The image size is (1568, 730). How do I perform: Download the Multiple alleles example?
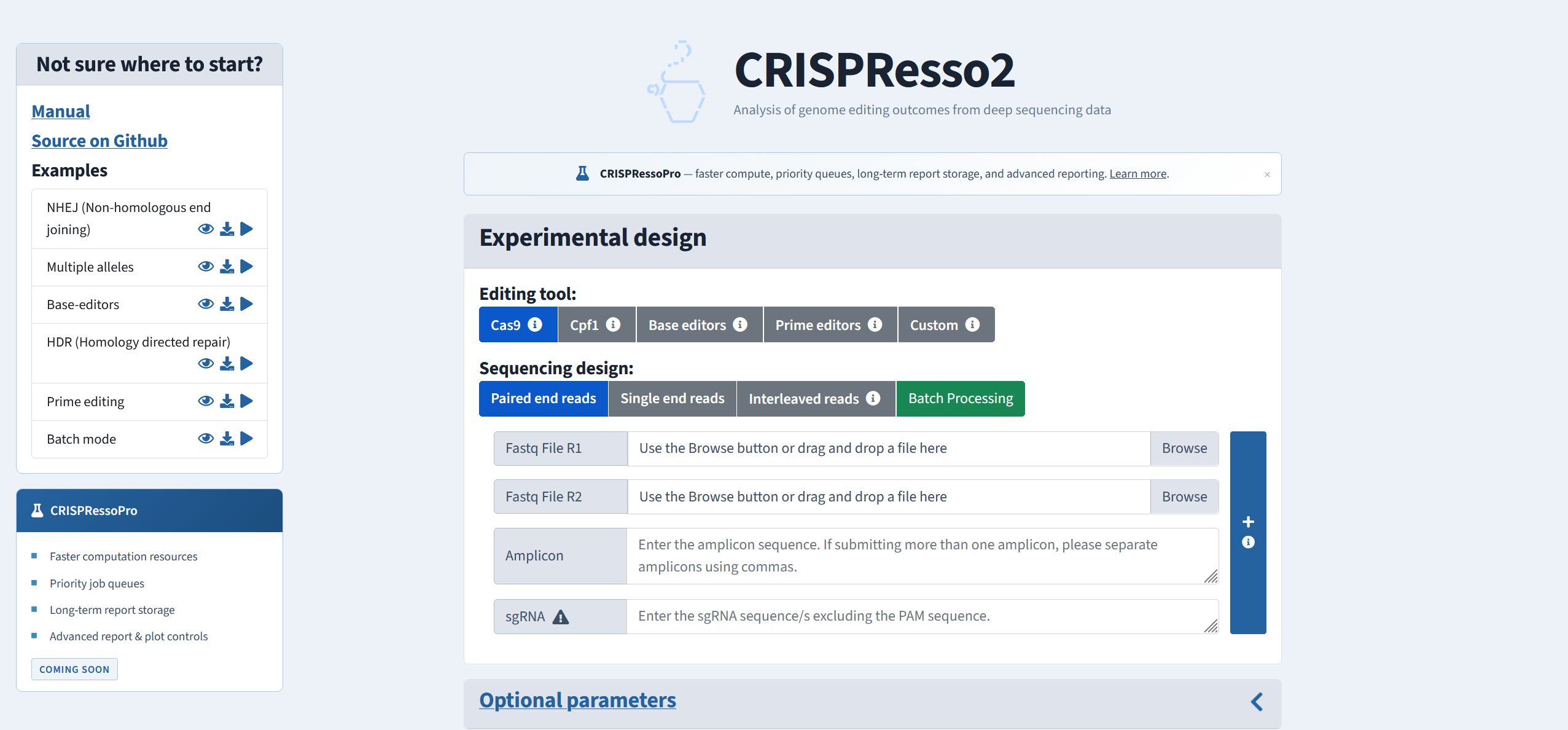(226, 266)
